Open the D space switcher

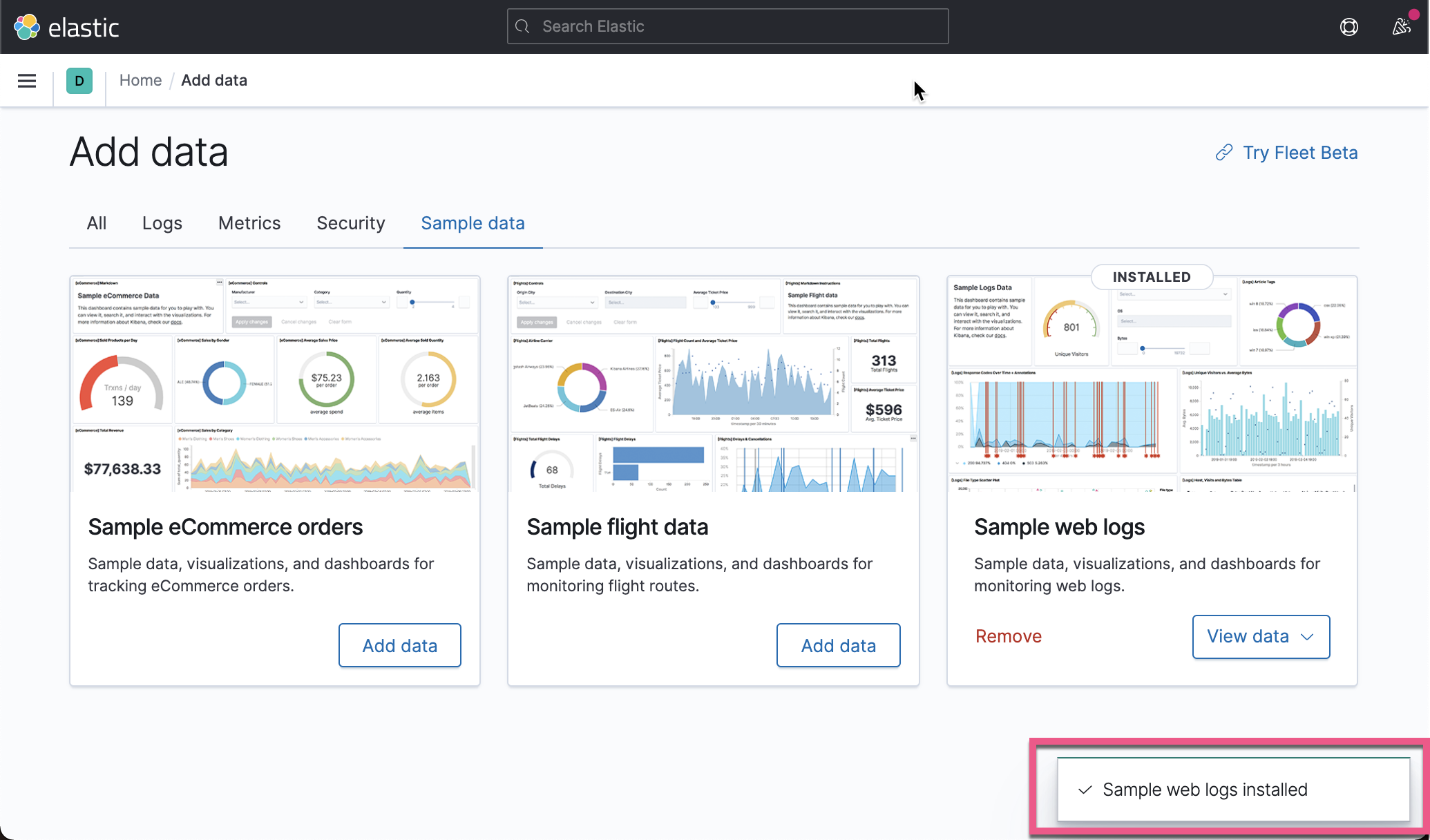point(79,81)
